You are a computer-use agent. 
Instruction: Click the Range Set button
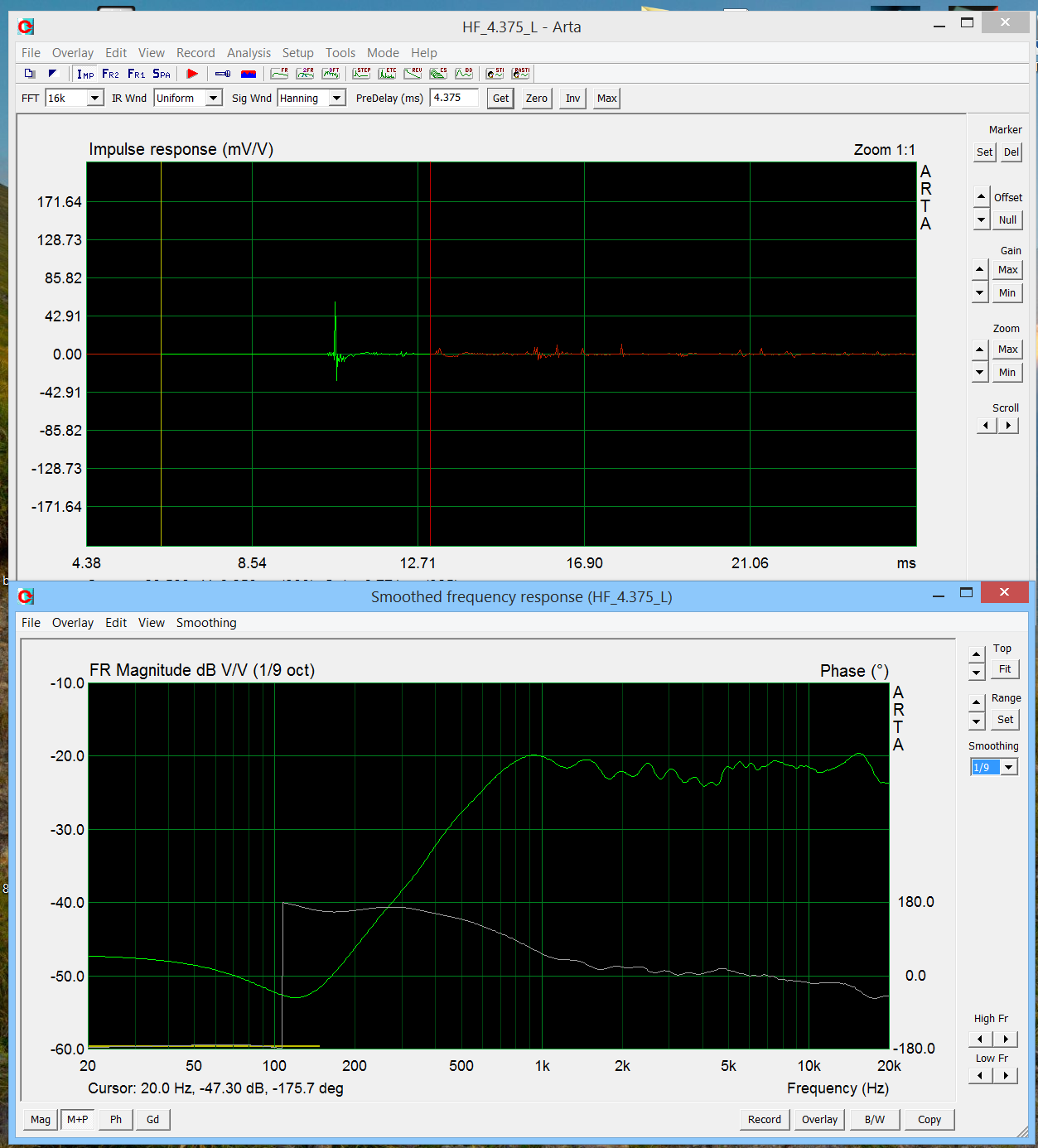pyautogui.click(x=1005, y=720)
